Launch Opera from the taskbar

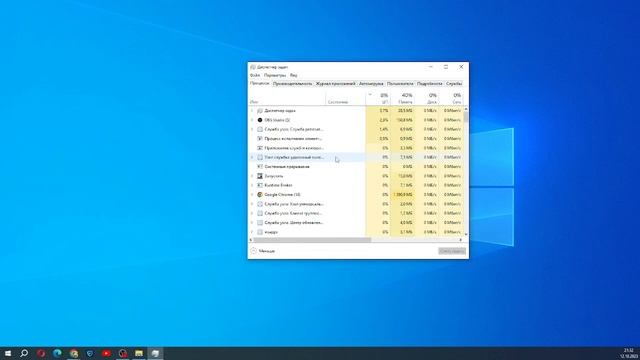coord(41,353)
